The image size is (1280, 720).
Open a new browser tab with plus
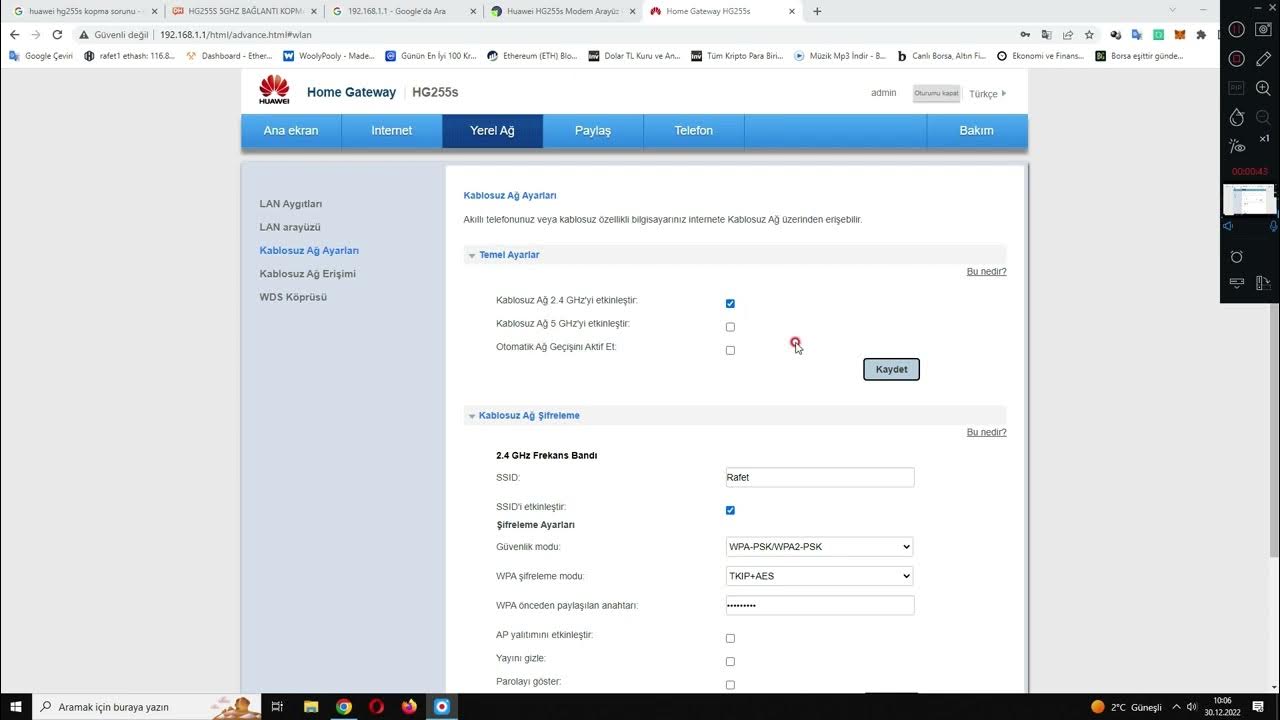coord(817,11)
